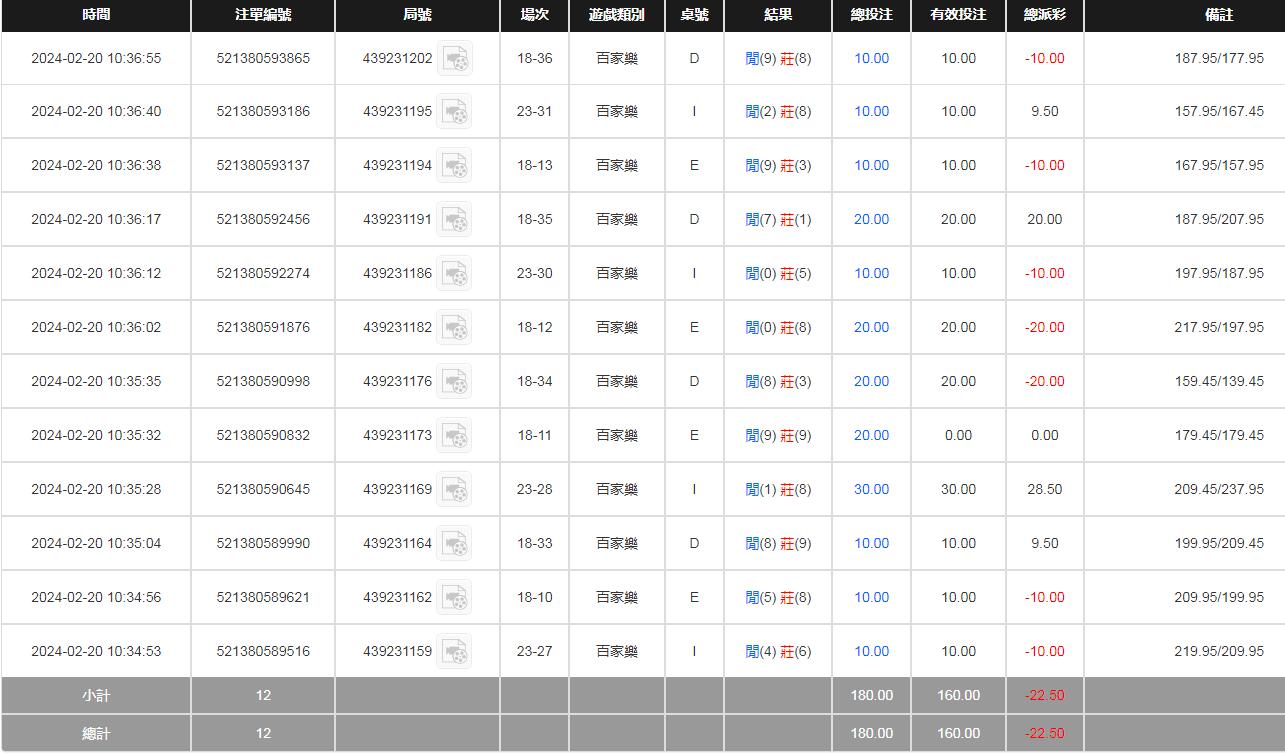Play replay icon beside round 439231194

click(455, 166)
